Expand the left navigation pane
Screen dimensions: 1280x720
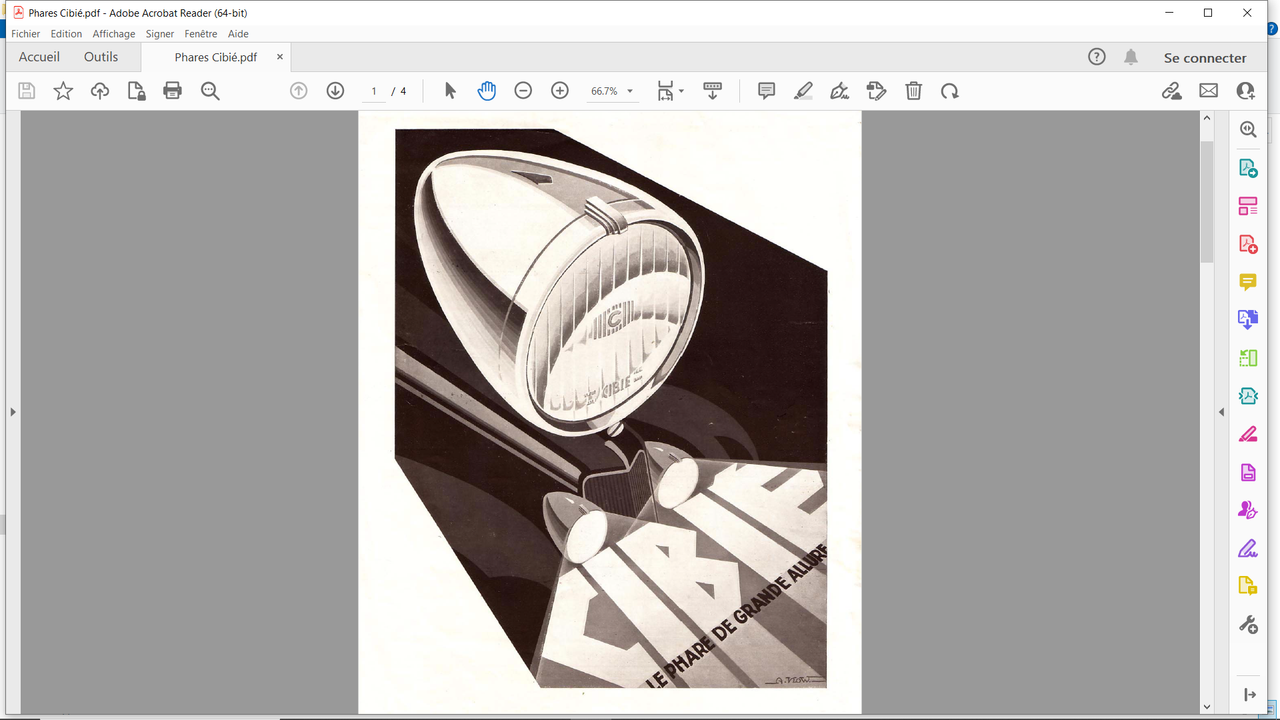pyautogui.click(x=13, y=412)
